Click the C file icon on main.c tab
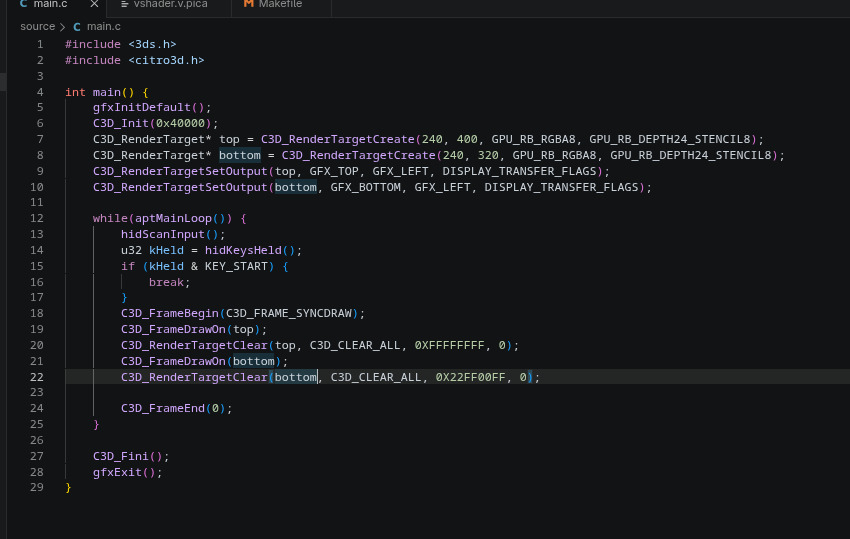The height and width of the screenshot is (539, 850). tap(23, 4)
